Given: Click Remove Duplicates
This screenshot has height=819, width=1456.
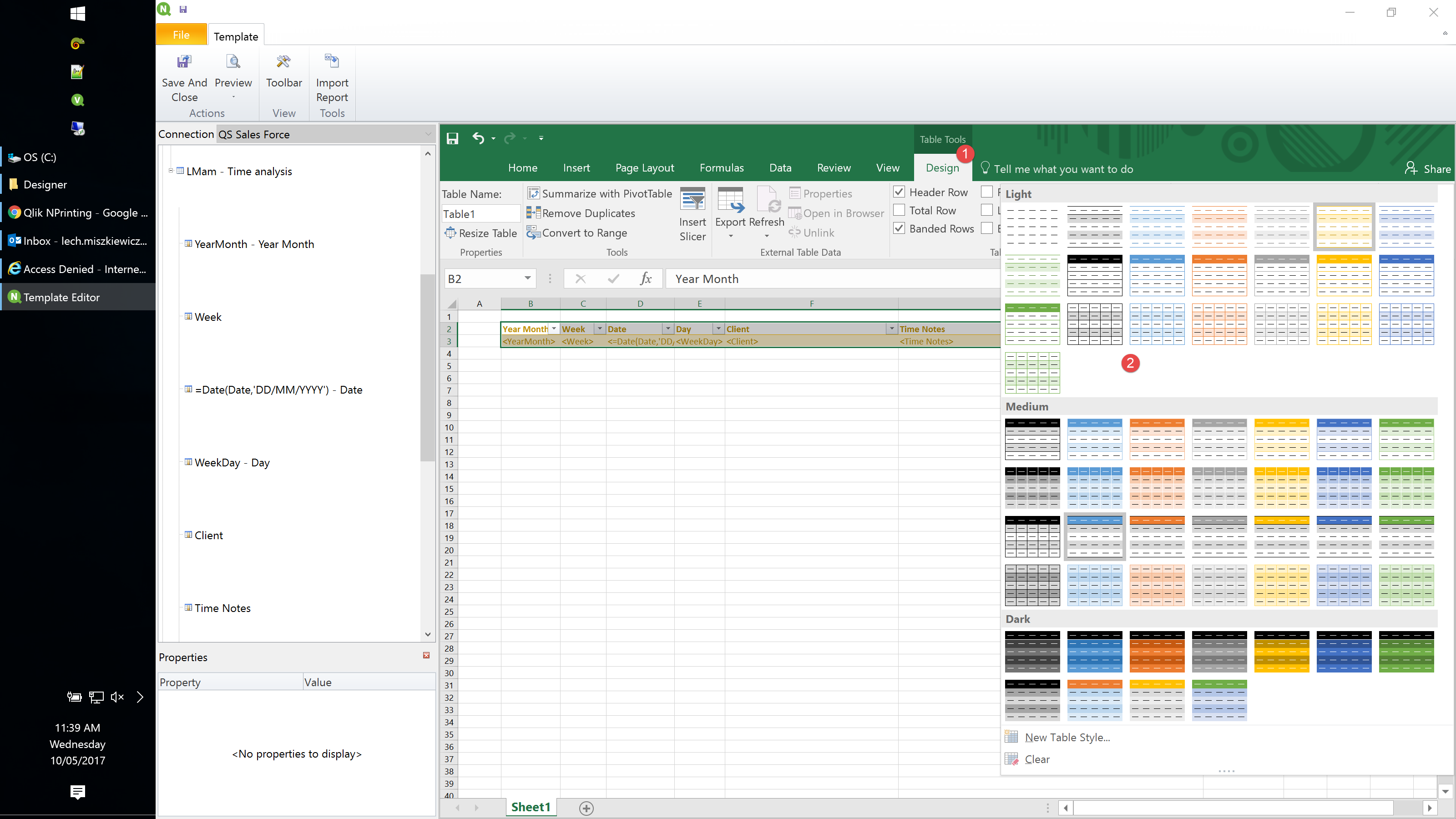Looking at the screenshot, I should 581,213.
